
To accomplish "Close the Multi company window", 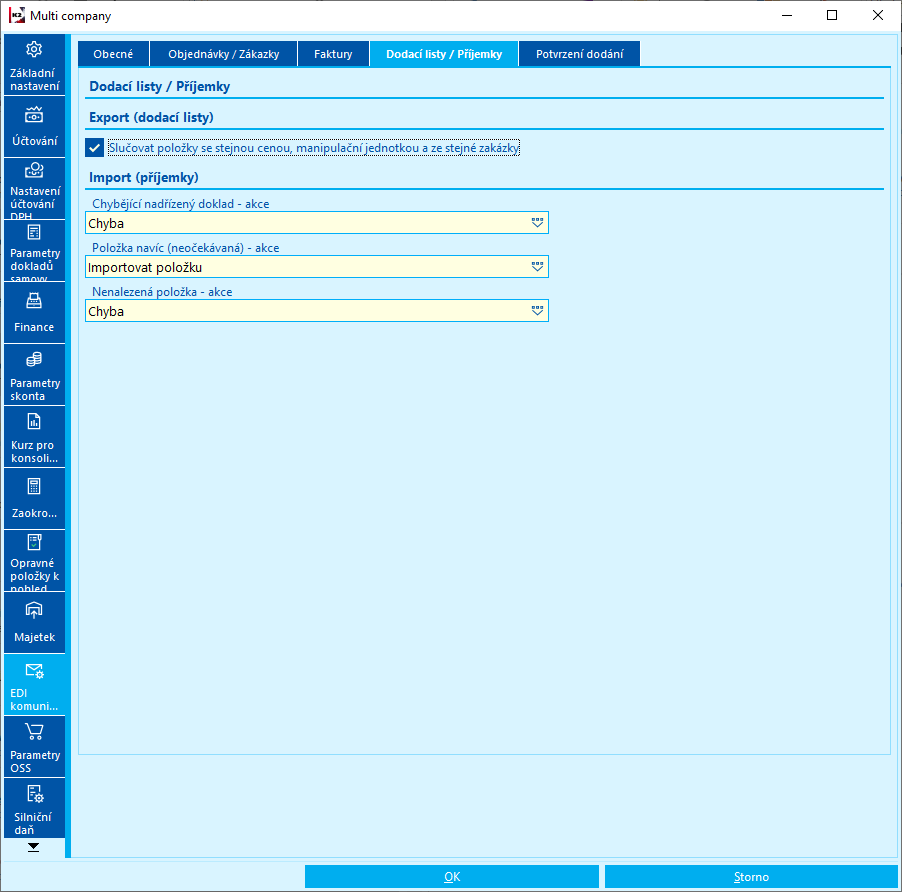I will click(878, 16).
